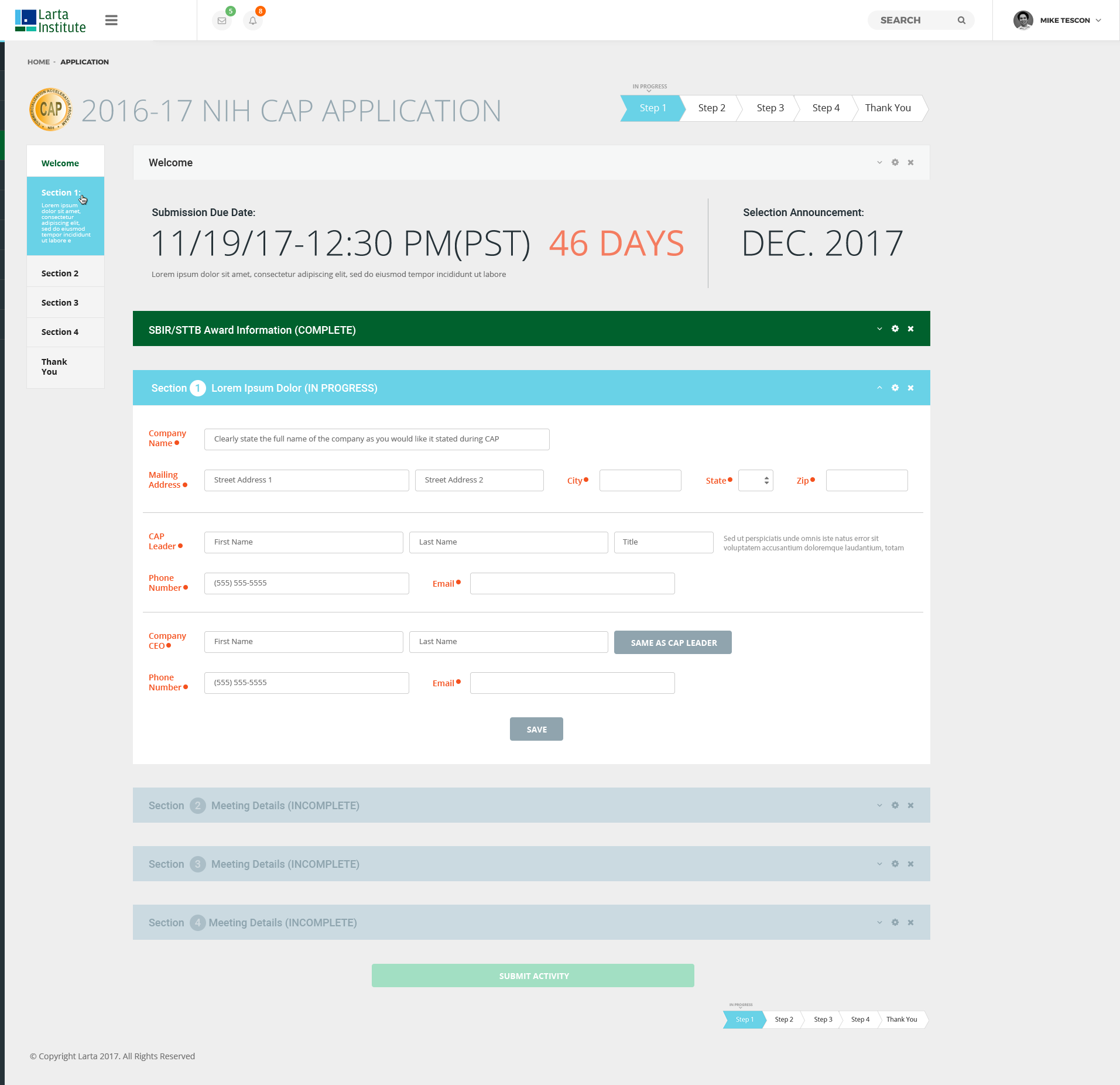This screenshot has width=1120, height=1085.
Task: Go to Step 3 in top progress bar
Action: tap(770, 108)
